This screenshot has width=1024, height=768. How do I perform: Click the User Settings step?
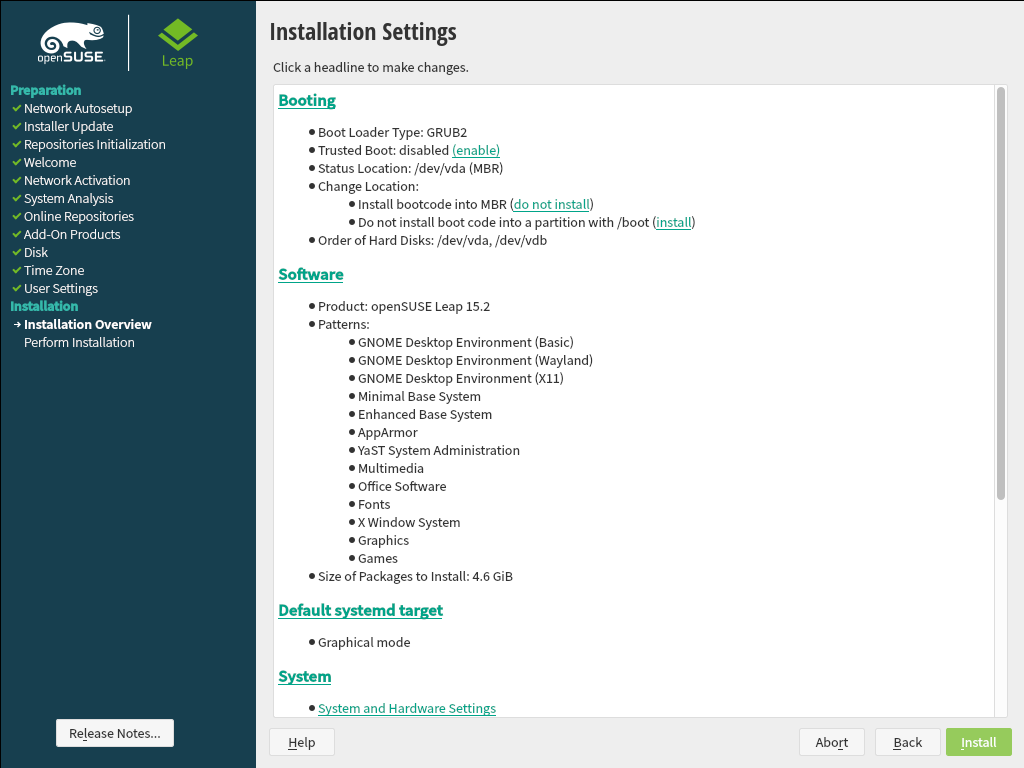coord(61,289)
